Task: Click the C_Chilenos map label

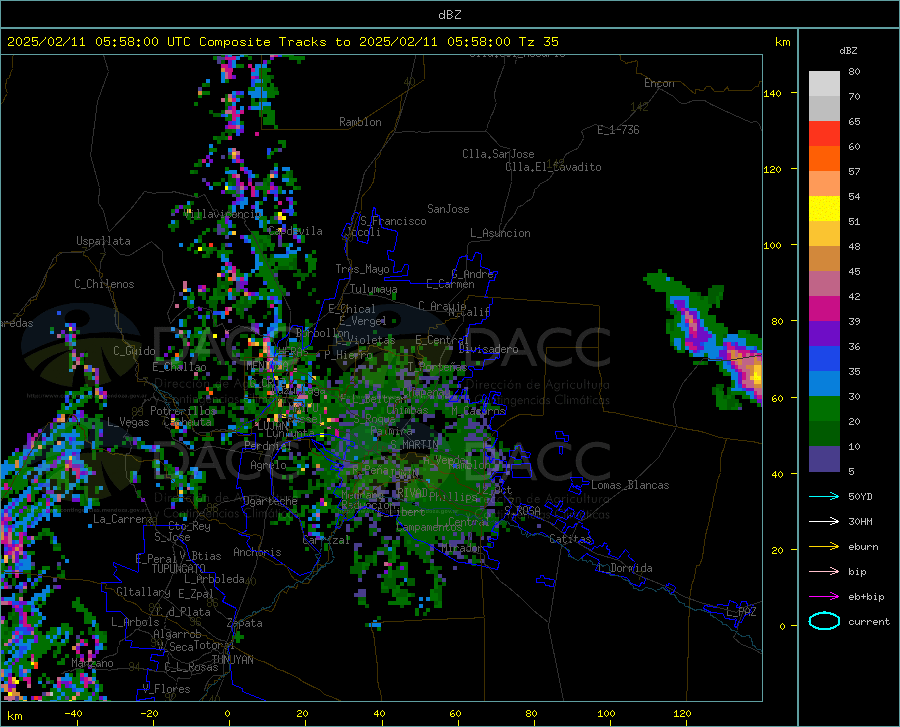Action: point(104,284)
